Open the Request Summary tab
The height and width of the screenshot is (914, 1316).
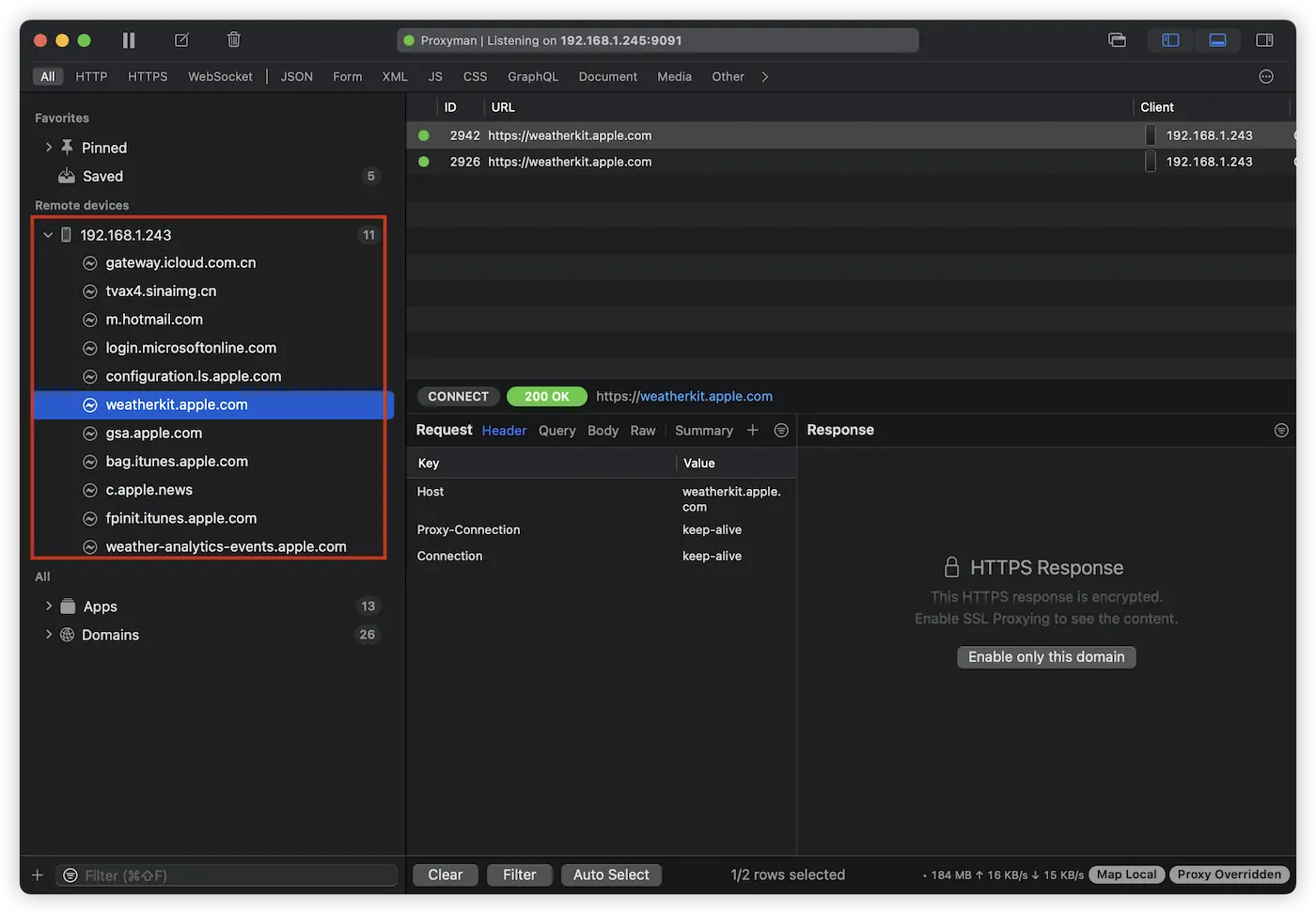704,431
